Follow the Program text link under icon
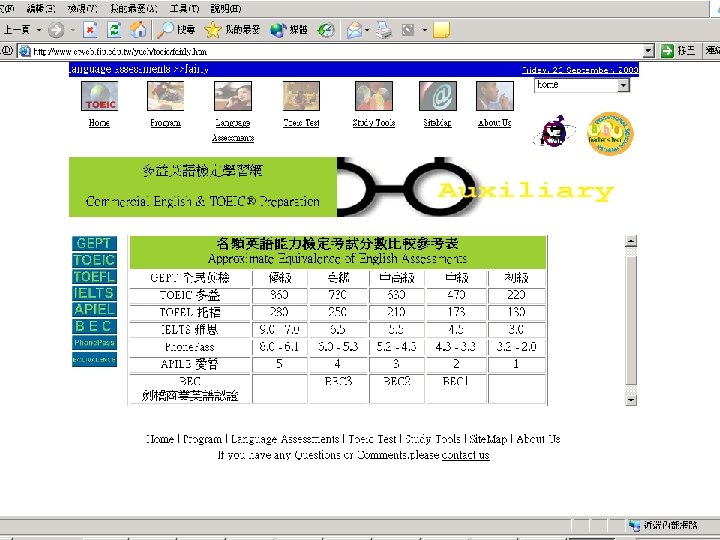720x540 pixels. (x=165, y=123)
